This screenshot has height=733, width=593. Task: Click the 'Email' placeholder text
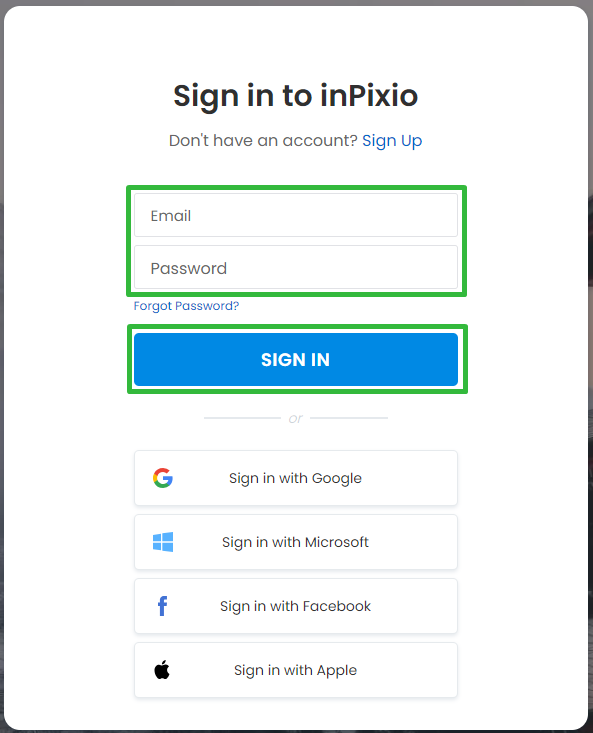pyautogui.click(x=171, y=216)
